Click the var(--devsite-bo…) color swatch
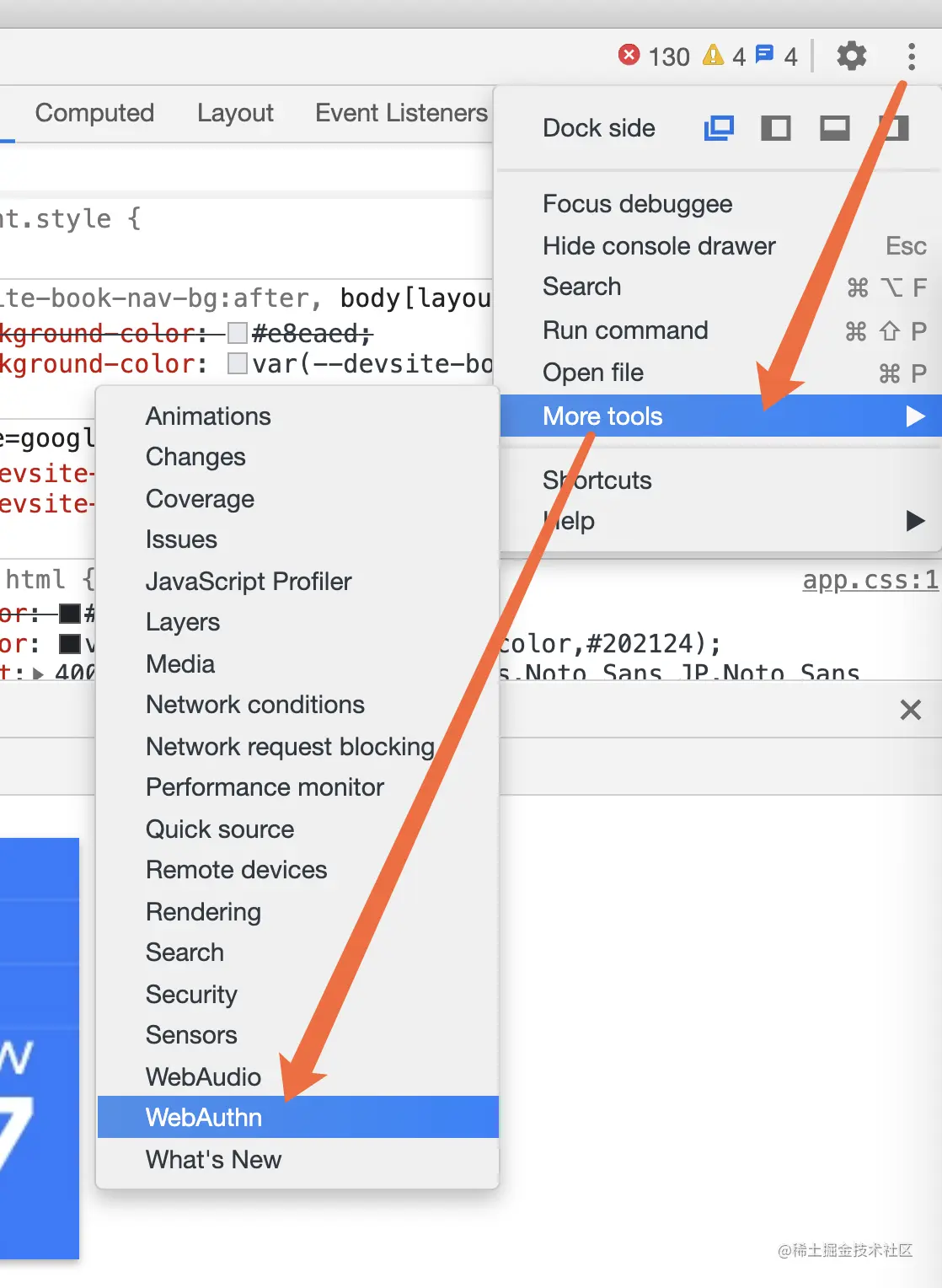Viewport: 942px width, 1288px height. pos(238,364)
